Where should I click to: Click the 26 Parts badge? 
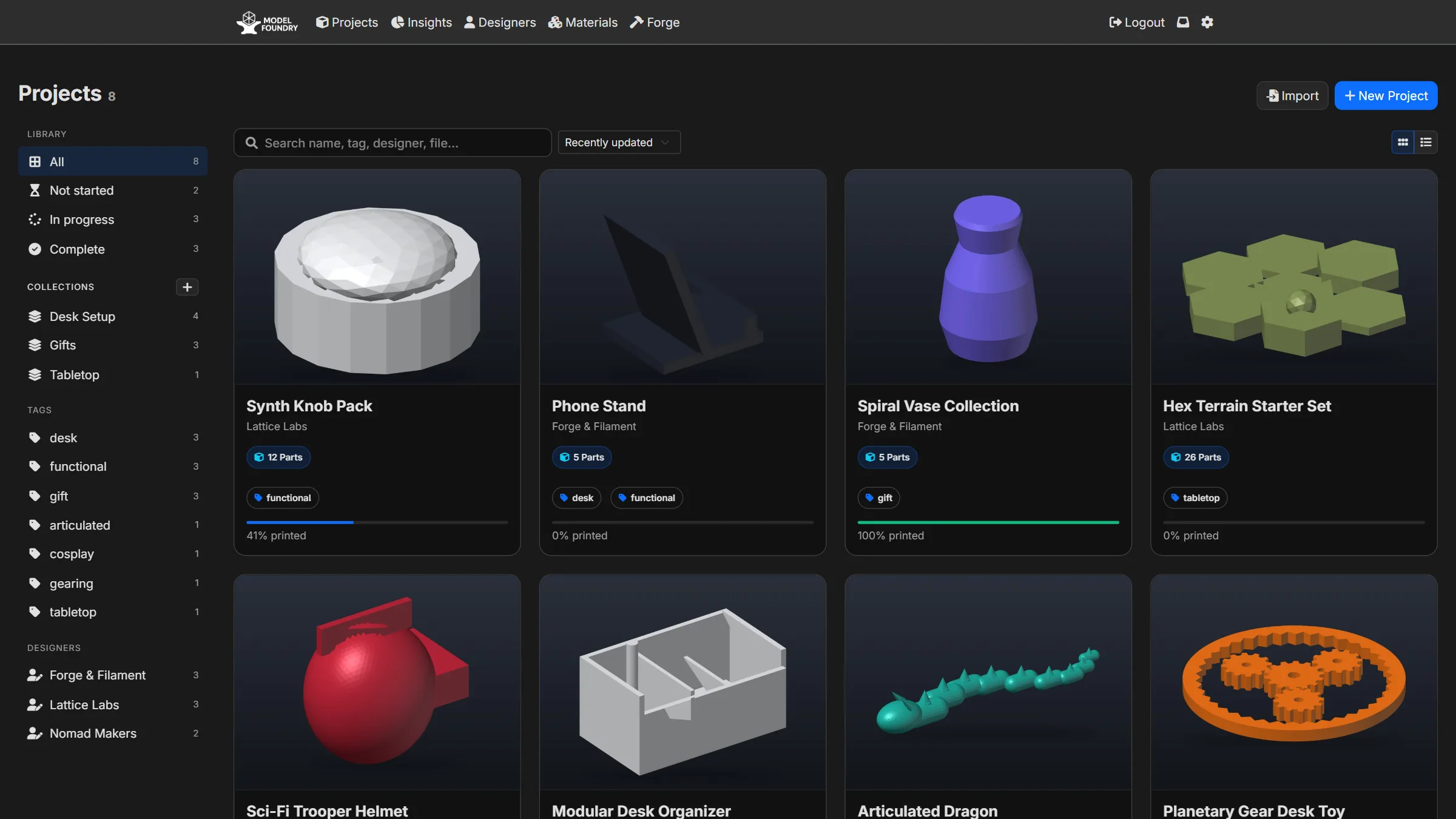click(x=1196, y=457)
